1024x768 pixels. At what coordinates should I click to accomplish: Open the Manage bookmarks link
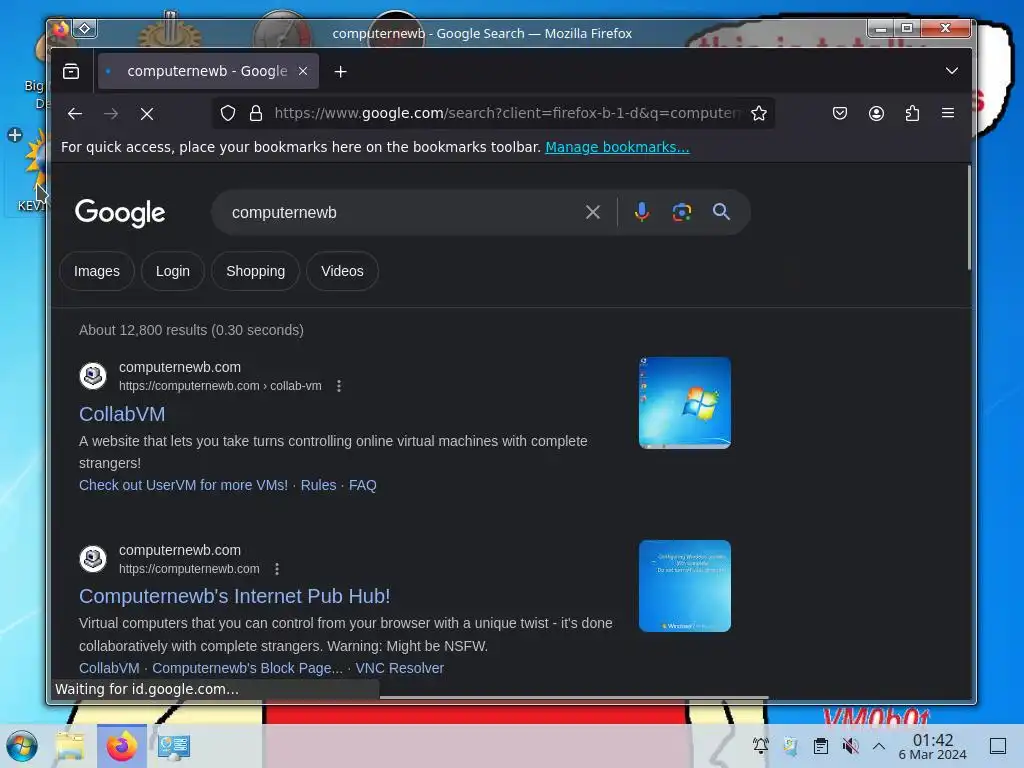(x=617, y=147)
